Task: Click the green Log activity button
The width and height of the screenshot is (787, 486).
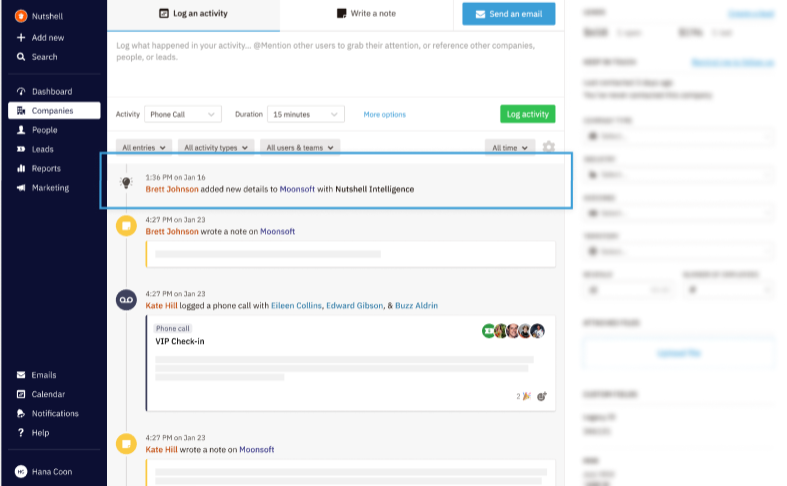Action: coord(528,114)
